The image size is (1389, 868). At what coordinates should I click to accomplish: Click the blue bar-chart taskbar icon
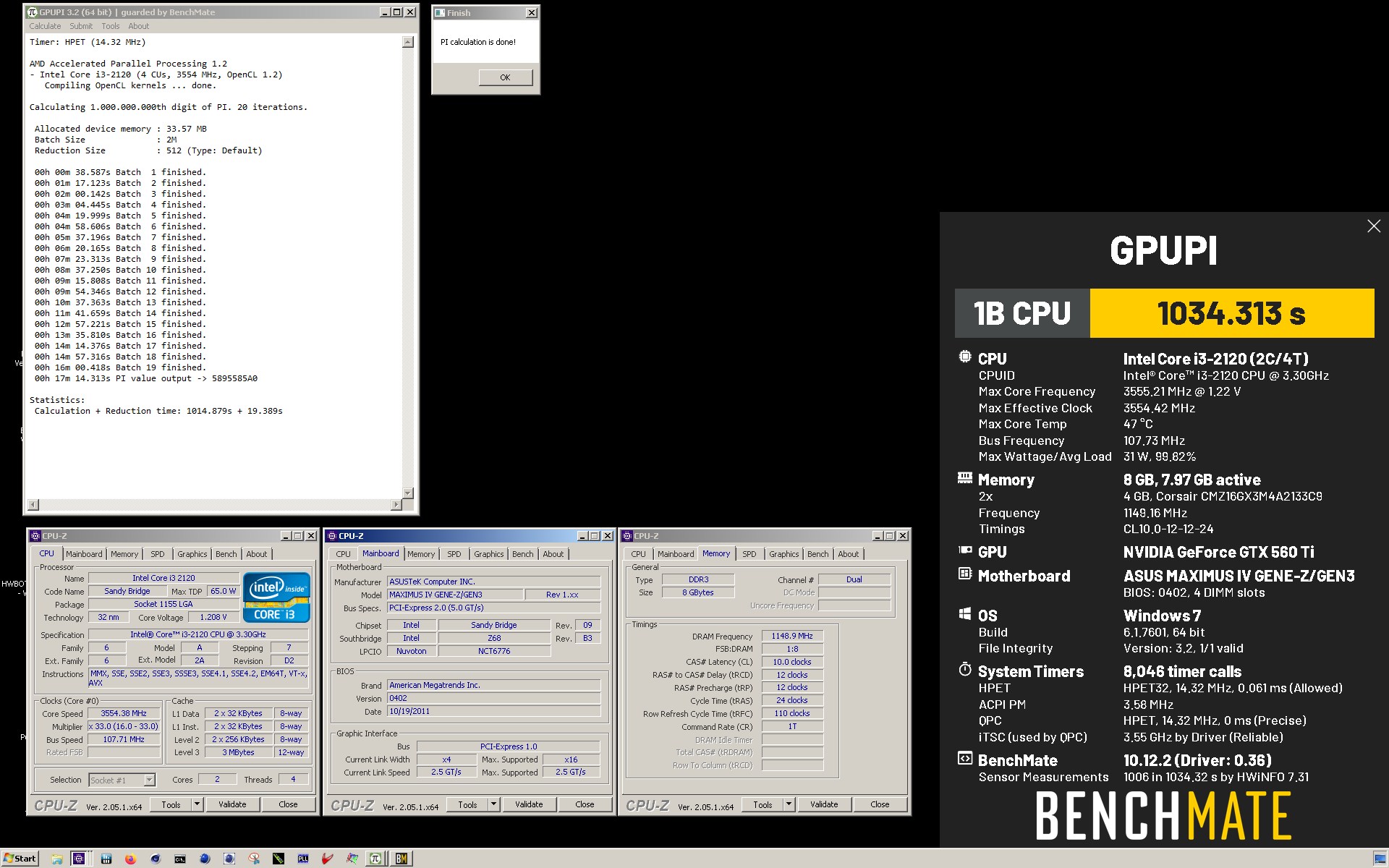[x=106, y=859]
